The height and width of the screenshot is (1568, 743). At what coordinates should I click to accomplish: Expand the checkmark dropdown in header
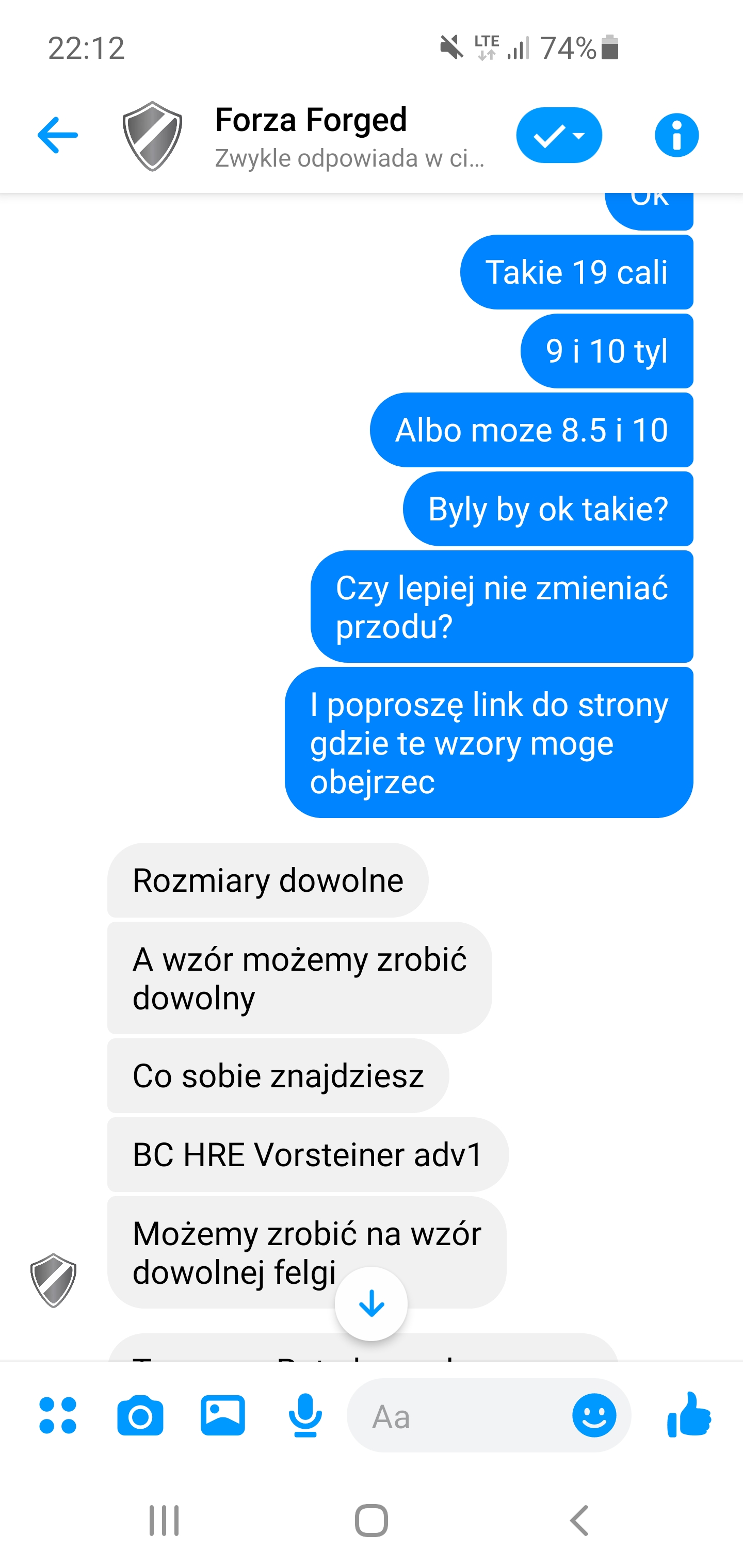(559, 135)
